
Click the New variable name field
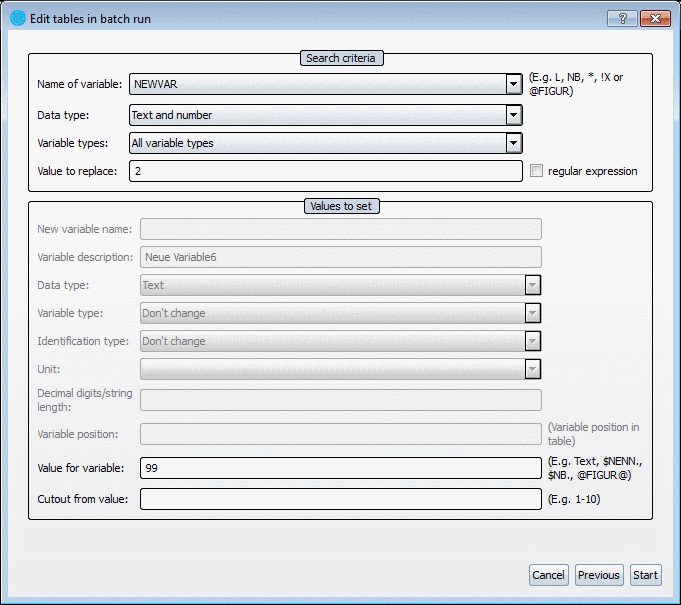pos(340,229)
